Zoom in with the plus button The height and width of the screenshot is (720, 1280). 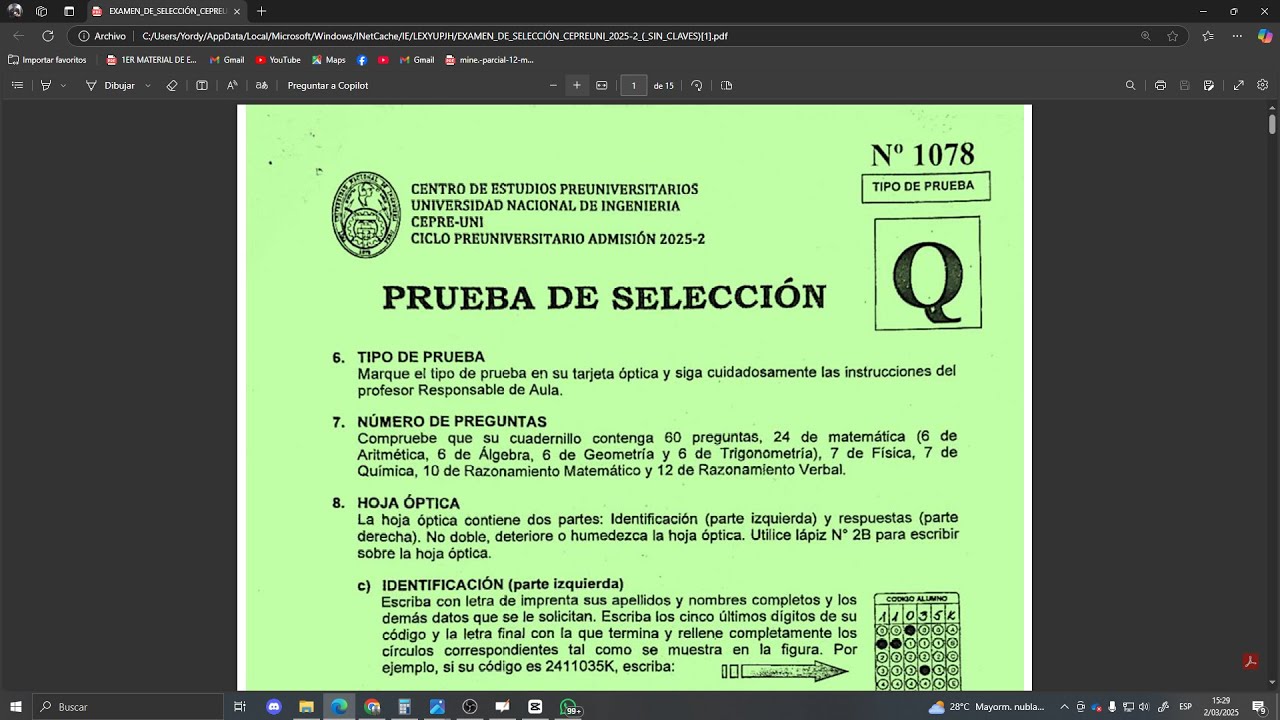pos(577,85)
